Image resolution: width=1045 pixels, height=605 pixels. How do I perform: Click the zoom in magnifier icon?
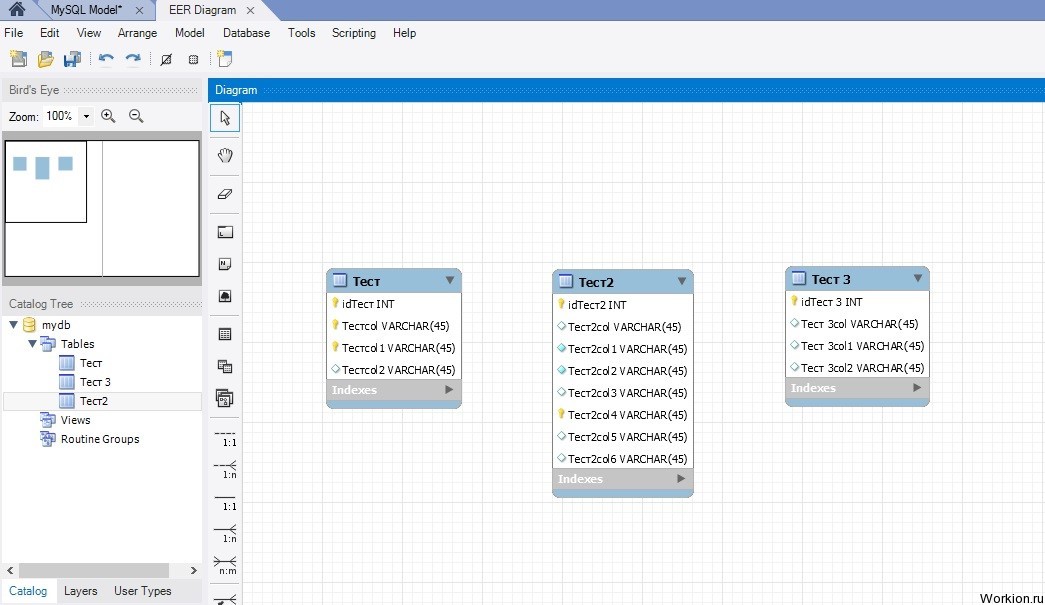[108, 116]
